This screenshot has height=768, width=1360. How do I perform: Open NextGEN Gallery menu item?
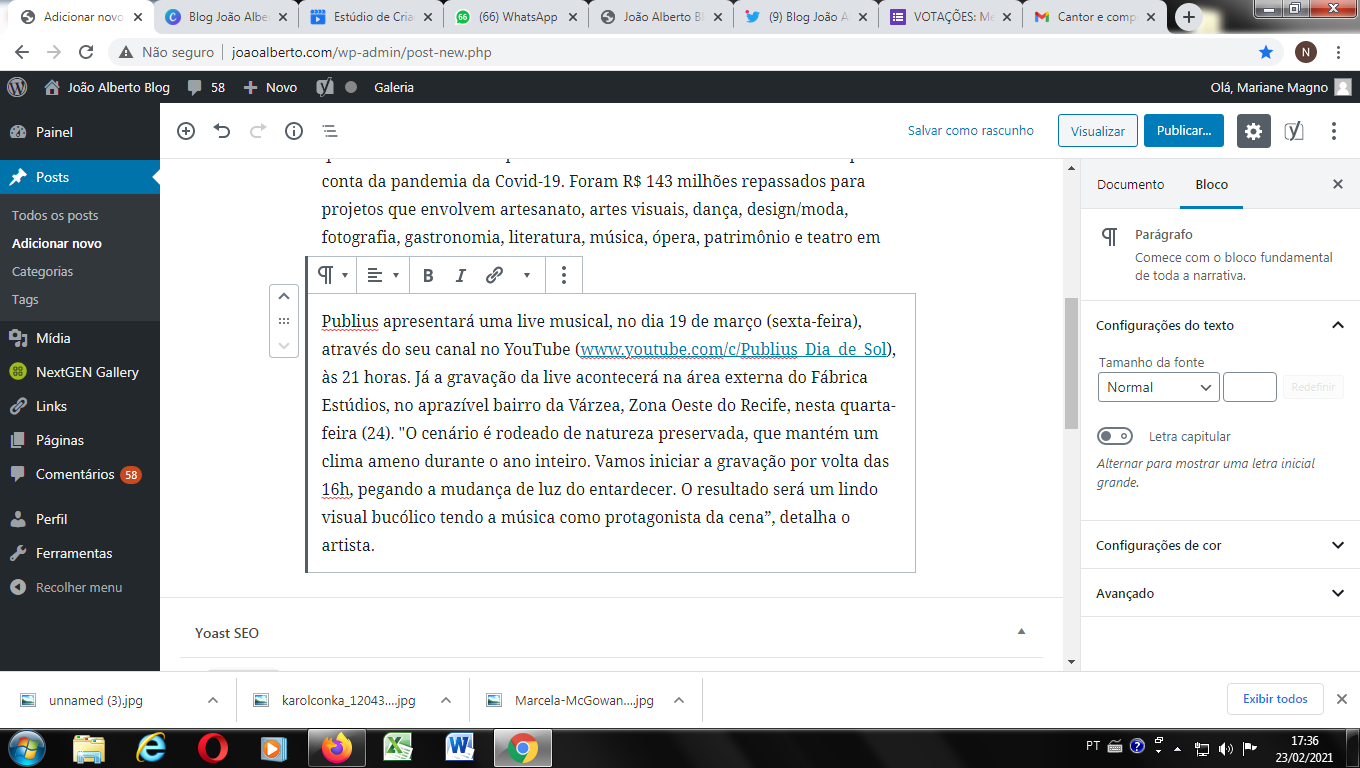[80, 372]
